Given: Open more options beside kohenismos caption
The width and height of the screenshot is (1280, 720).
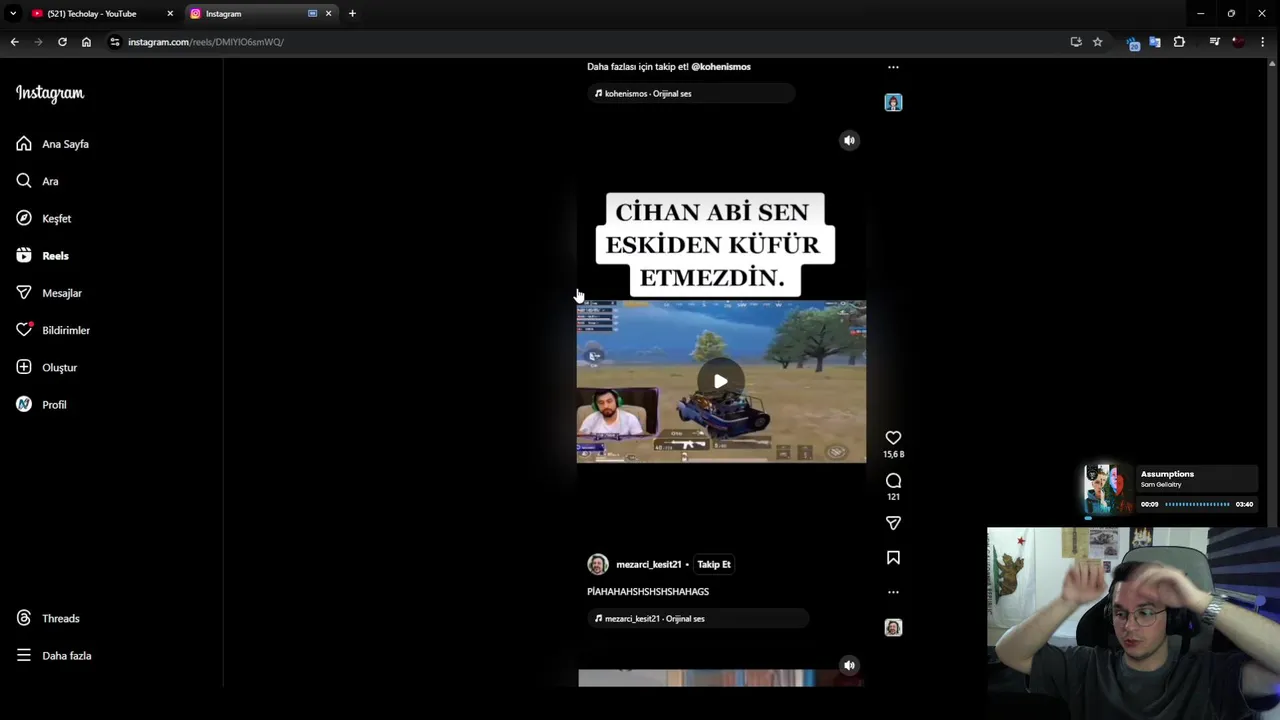Looking at the screenshot, I should [893, 67].
